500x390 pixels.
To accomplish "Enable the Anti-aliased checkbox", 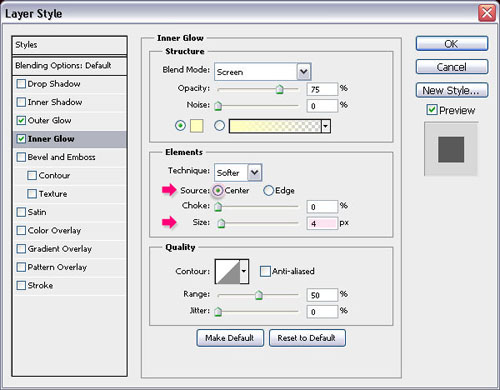I will pos(265,271).
